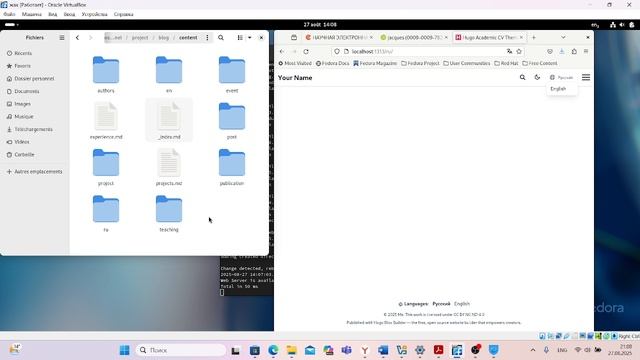640x360 pixels.
Task: Expand Free Content bookmark folder
Action: pos(540,63)
